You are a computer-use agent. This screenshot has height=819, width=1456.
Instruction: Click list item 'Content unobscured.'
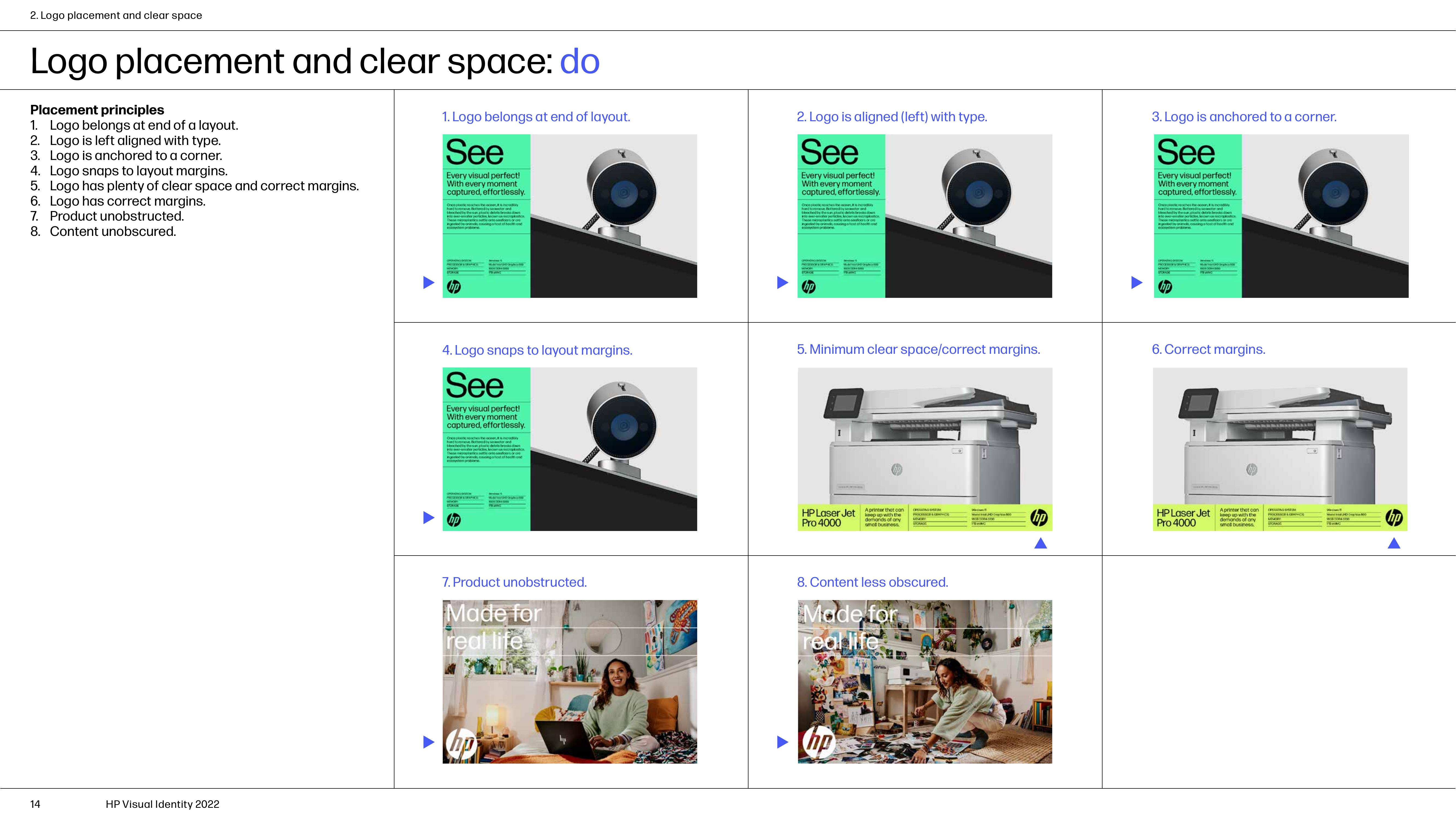pyautogui.click(x=113, y=231)
